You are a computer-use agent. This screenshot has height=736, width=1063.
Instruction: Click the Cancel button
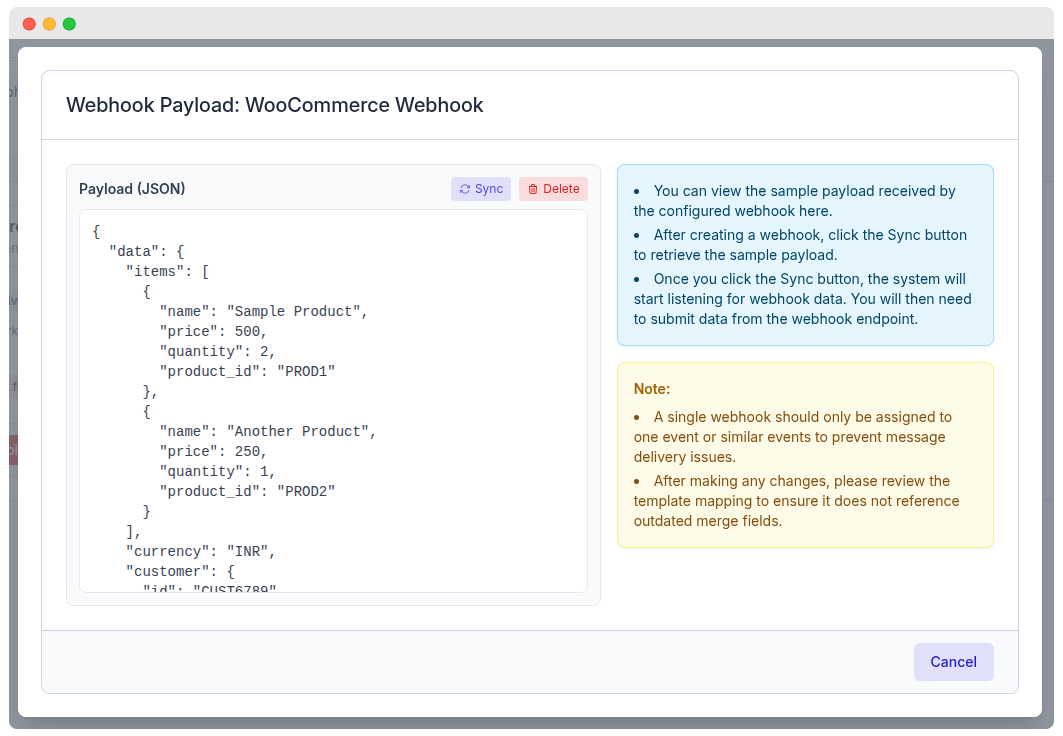pyautogui.click(x=953, y=661)
